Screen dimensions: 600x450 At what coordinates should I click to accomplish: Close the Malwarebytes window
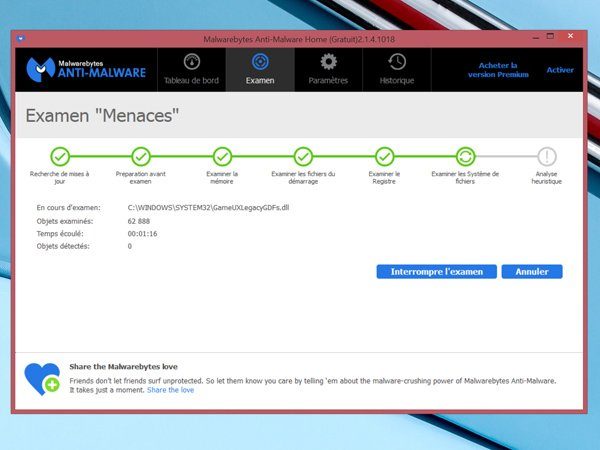(571, 36)
